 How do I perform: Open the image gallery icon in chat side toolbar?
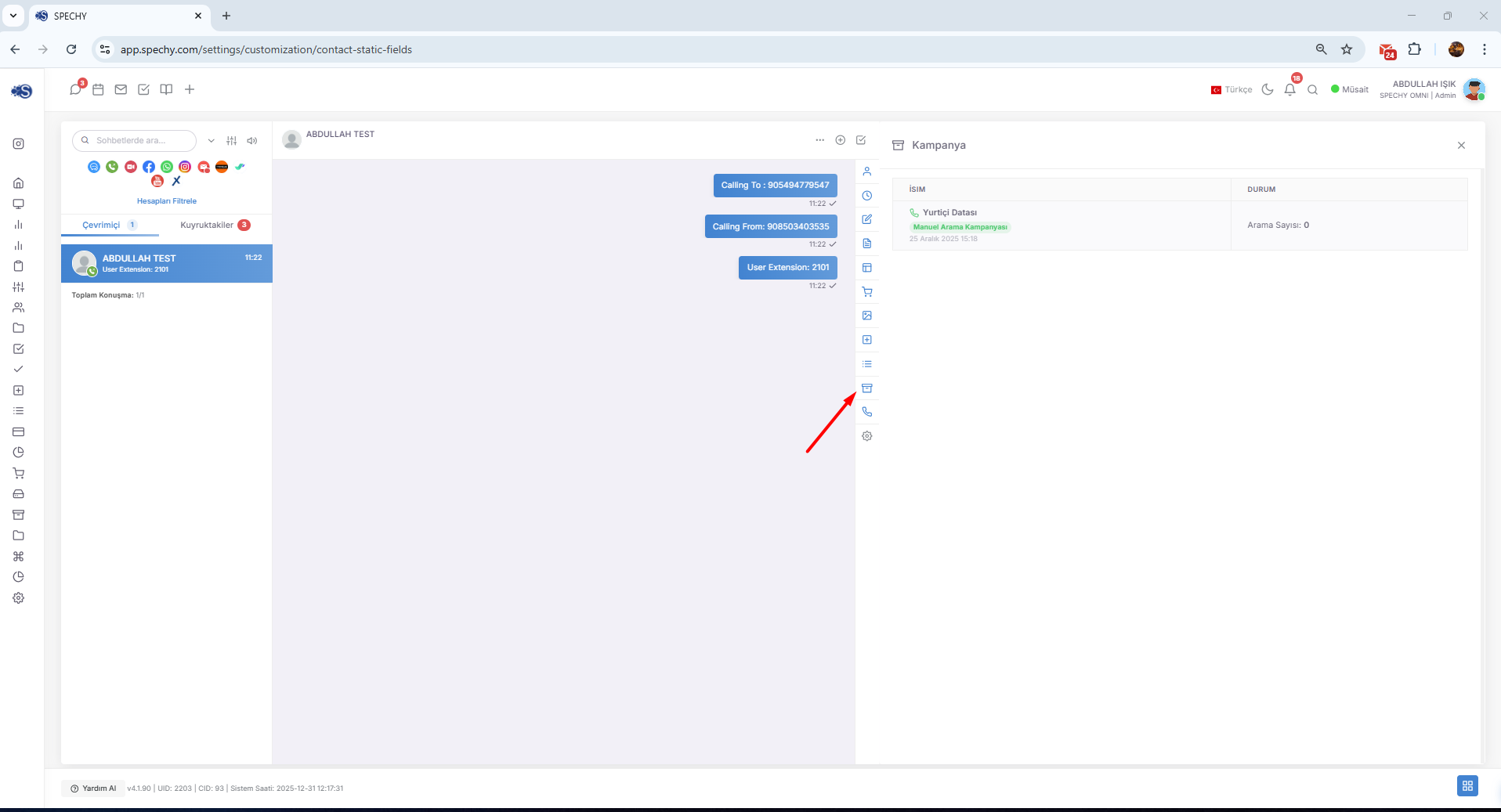(x=867, y=316)
